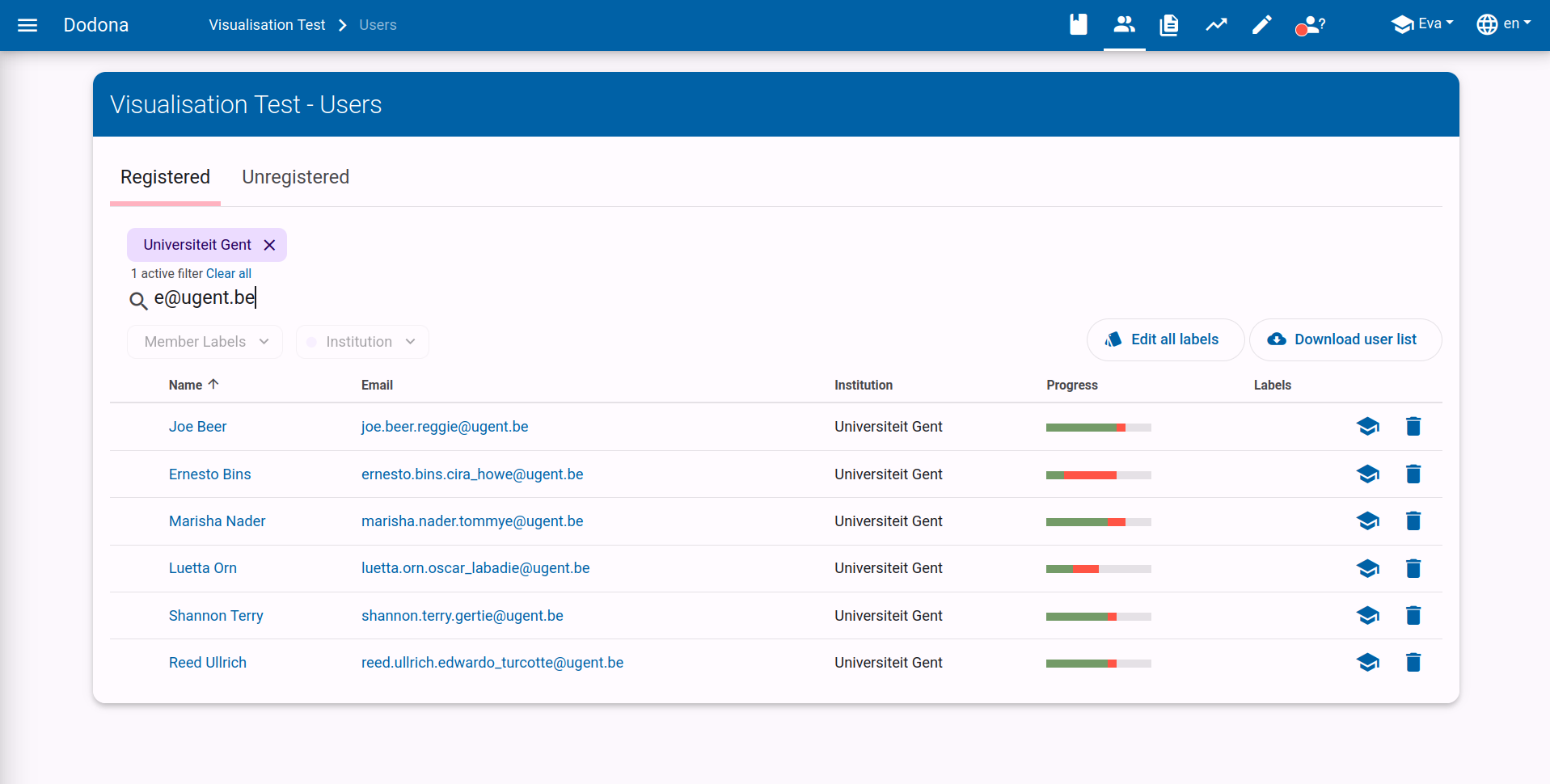Click the search magnifier icon
This screenshot has height=784, width=1550.
click(138, 301)
